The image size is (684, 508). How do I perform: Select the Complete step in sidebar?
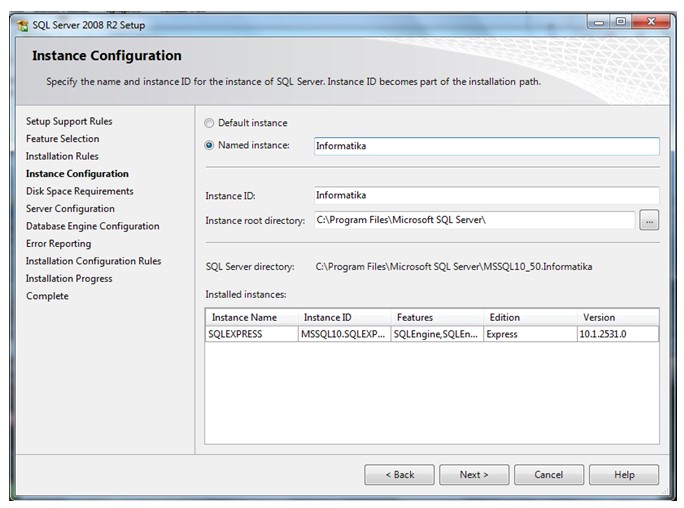[47, 296]
